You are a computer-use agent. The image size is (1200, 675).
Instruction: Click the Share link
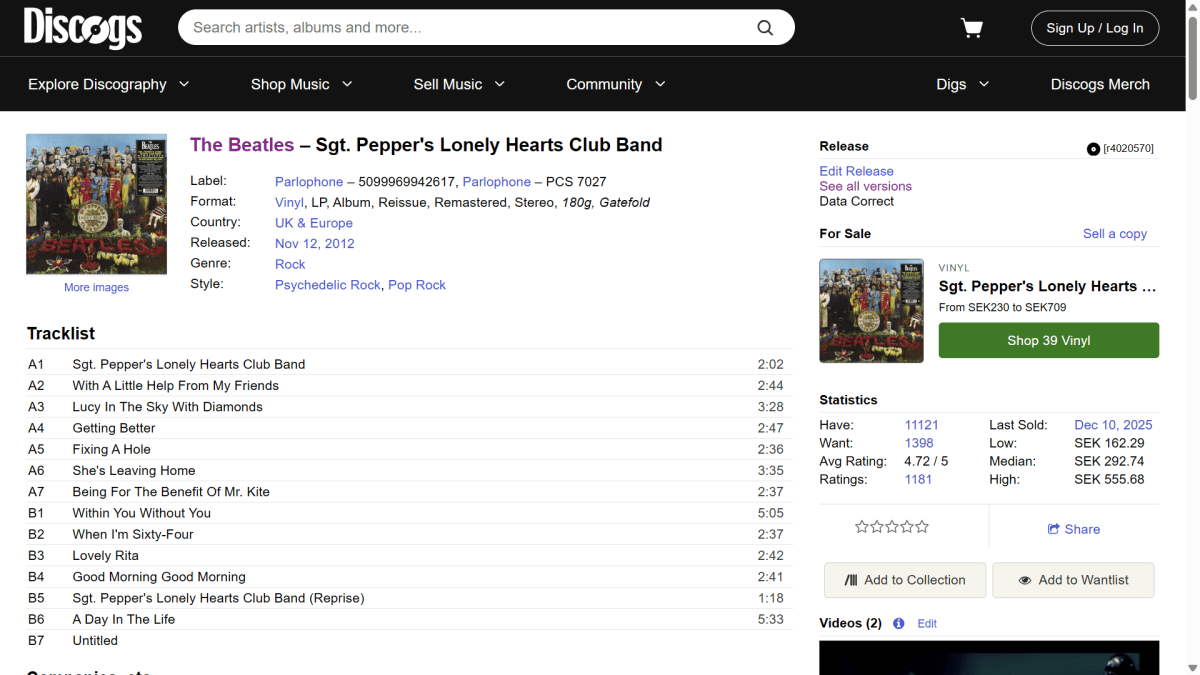[x=1074, y=529]
